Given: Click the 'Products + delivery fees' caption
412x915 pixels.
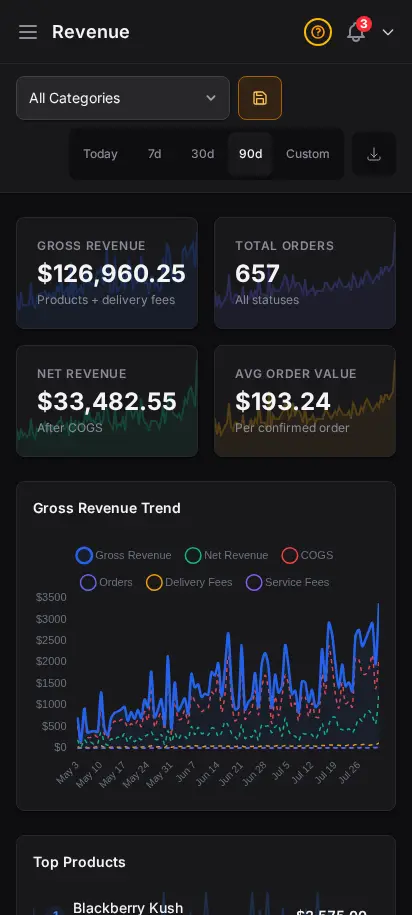Looking at the screenshot, I should (x=106, y=300).
